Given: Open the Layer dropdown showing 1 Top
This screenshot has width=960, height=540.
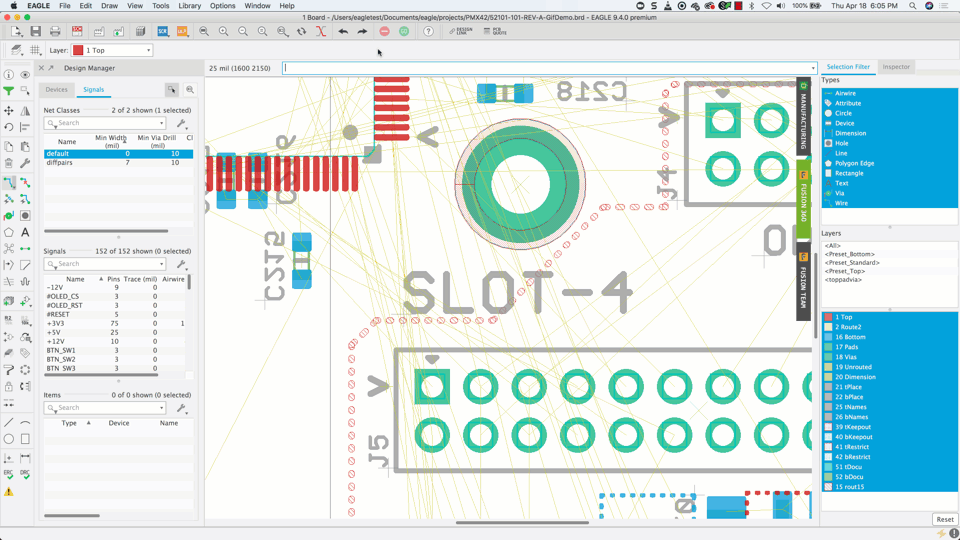Looking at the screenshot, I should (112, 50).
